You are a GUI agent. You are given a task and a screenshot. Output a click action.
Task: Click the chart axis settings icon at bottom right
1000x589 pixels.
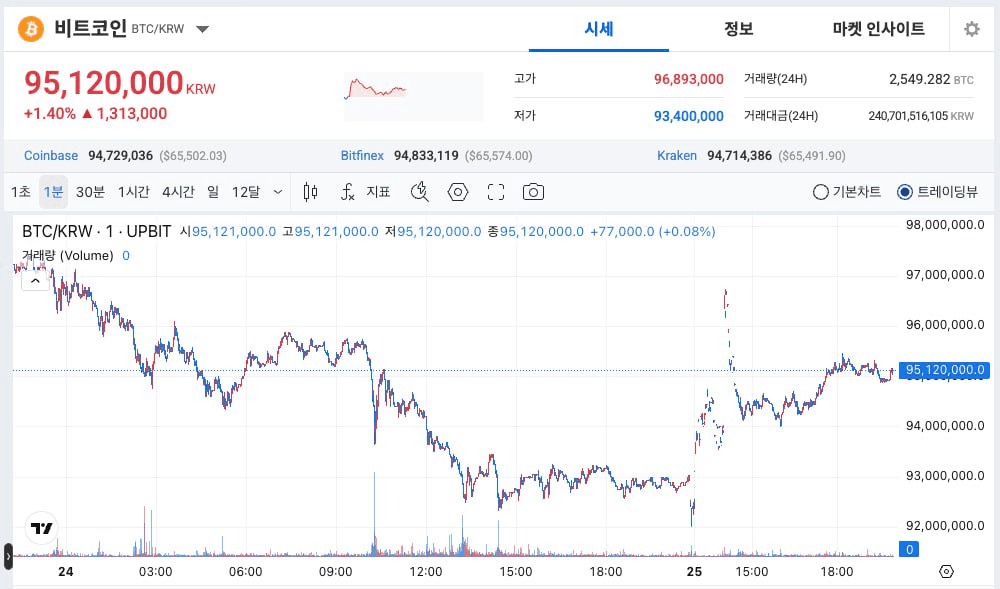[x=947, y=571]
